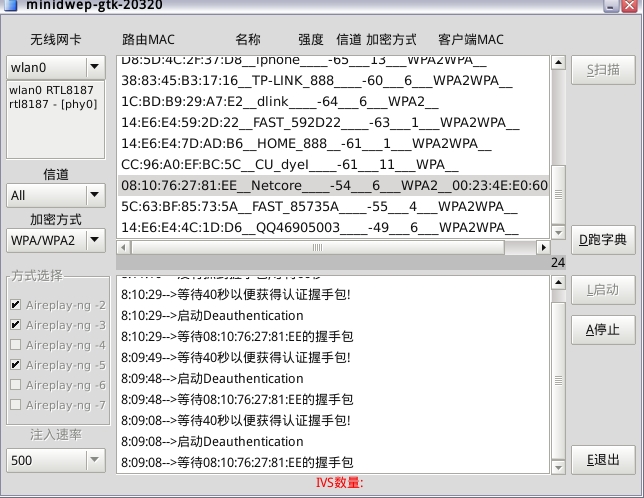Open the wlan0 wireless card dropdown
The width and height of the screenshot is (644, 498).
click(94, 67)
